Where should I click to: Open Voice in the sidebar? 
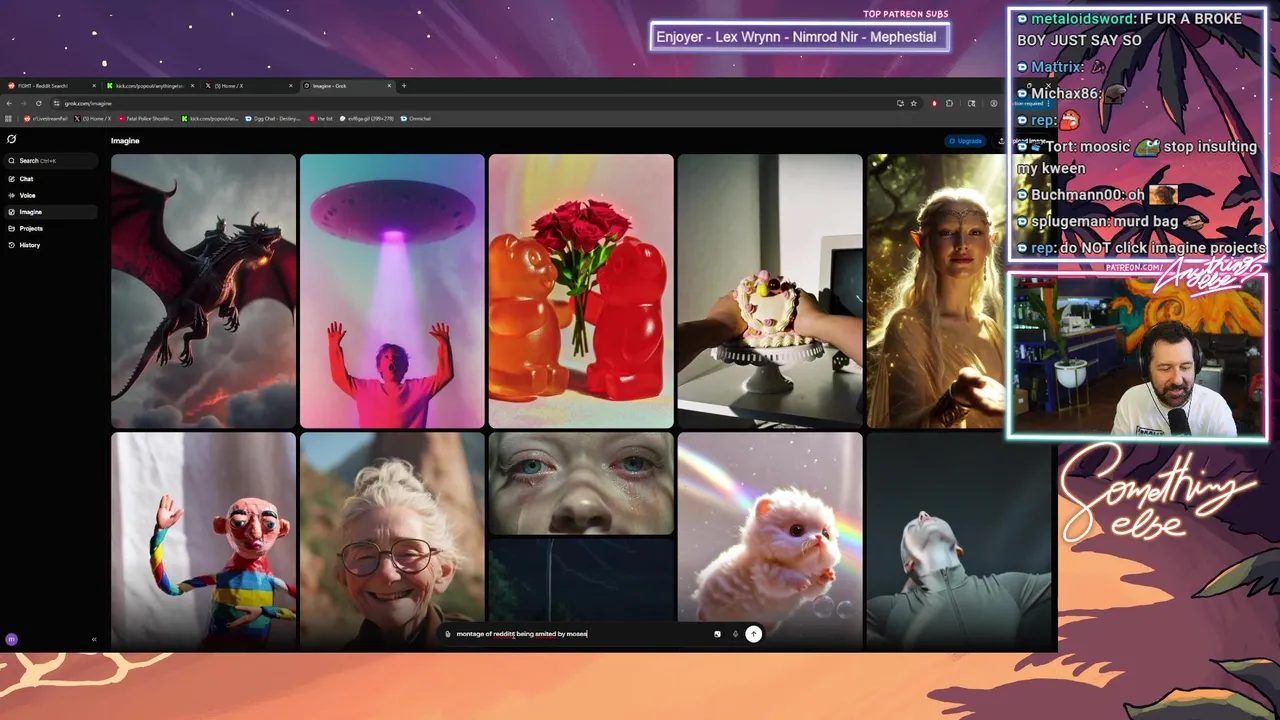(x=50, y=195)
